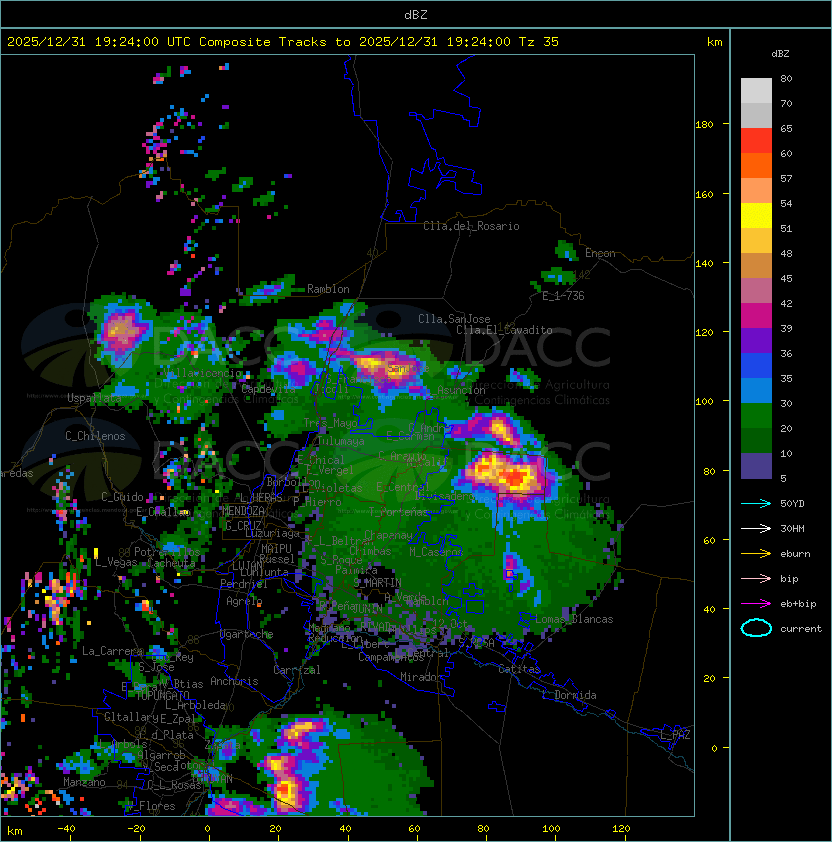Viewport: 832px width, 842px height.
Task: Click the 'Clla.del_Rosario' place label
Action: [x=471, y=226]
